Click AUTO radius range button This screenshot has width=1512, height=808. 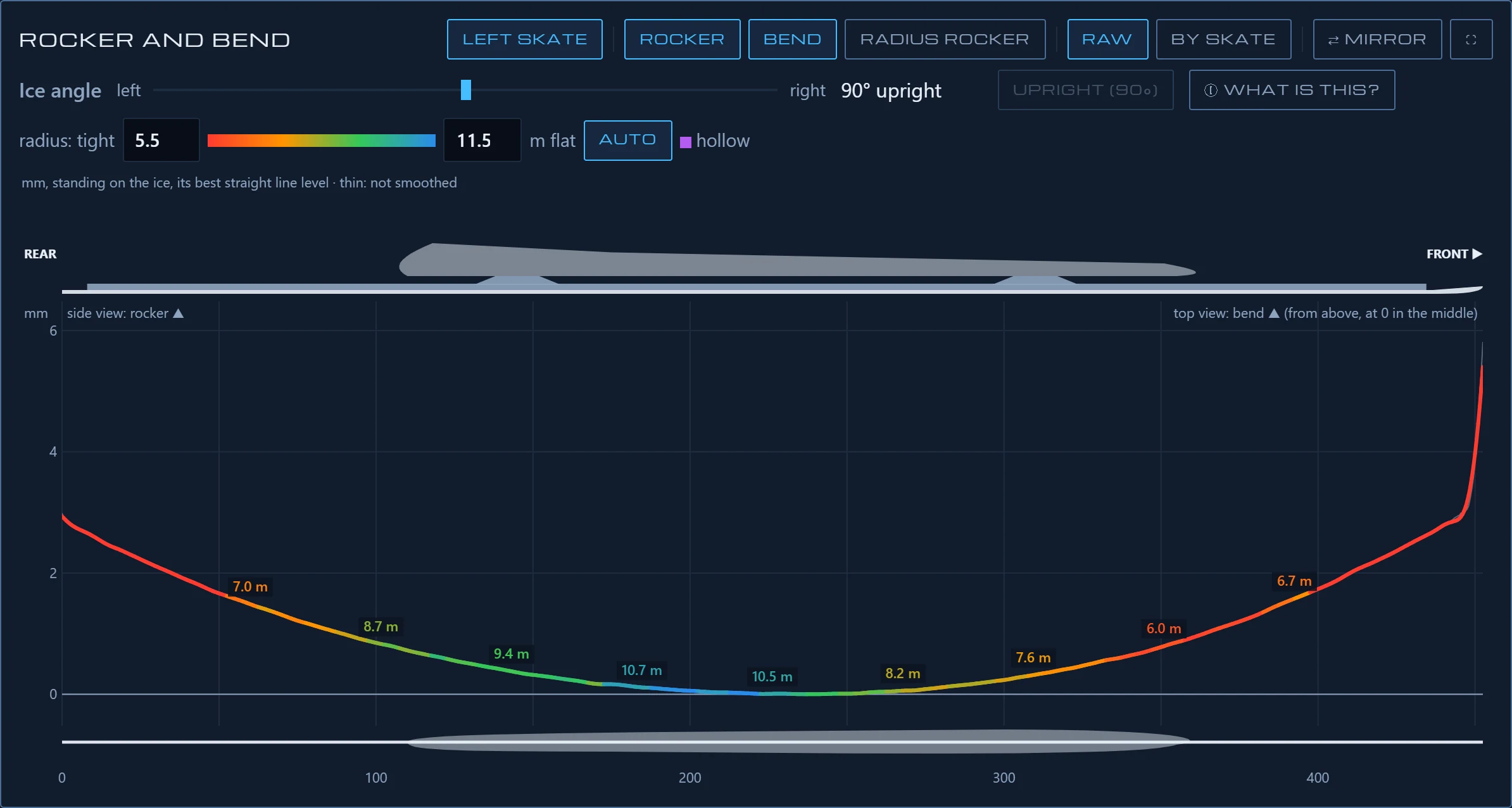point(627,140)
